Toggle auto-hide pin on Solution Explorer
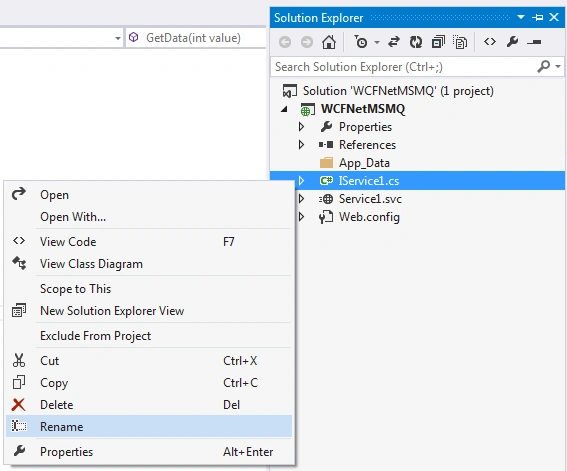Screen dimensions: 567x471 coord(537,17)
